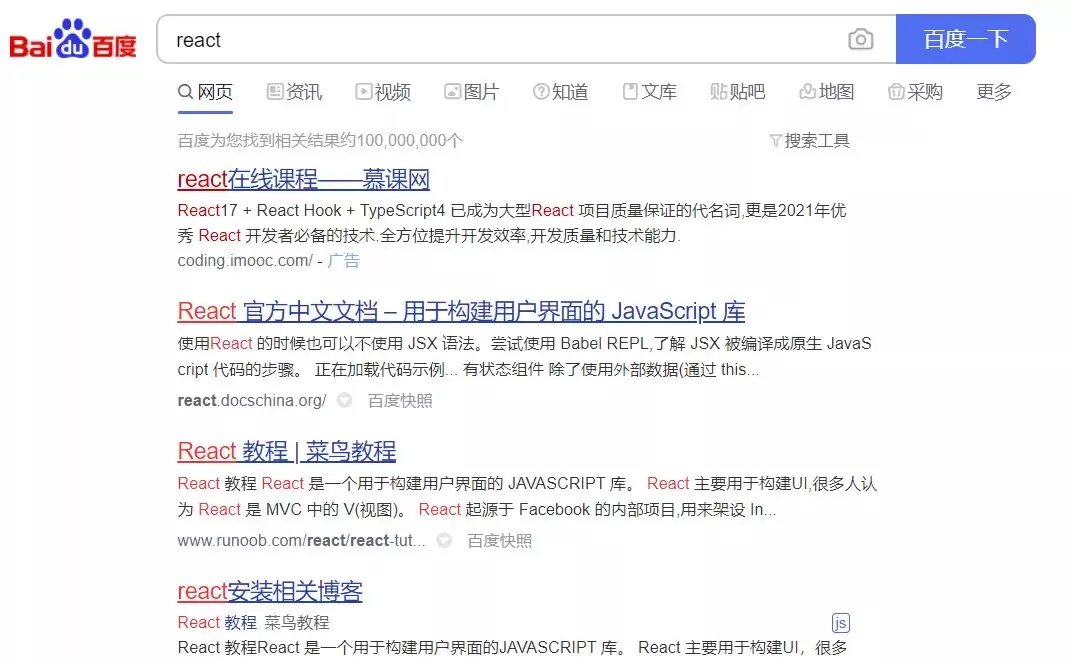Click the 地图 map icon
1073x660 pixels.
807,91
